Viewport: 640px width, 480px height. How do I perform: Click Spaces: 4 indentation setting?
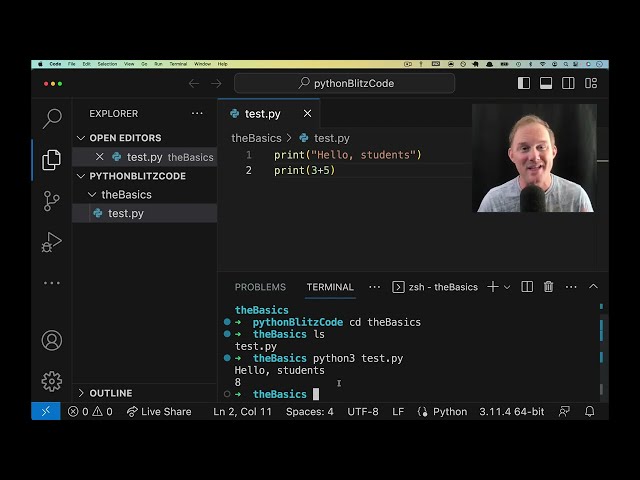[309, 411]
